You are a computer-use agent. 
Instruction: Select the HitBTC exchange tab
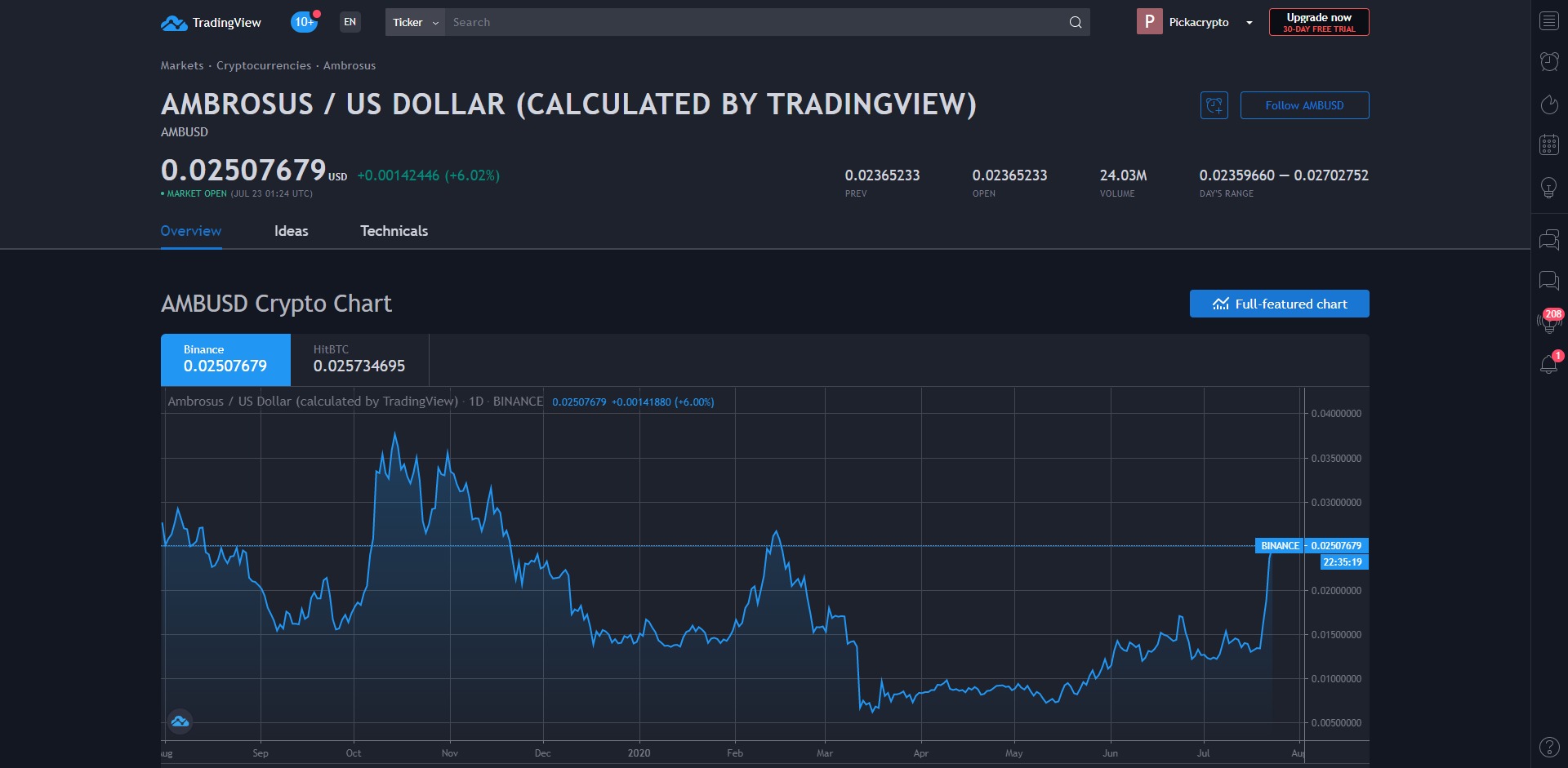[359, 359]
